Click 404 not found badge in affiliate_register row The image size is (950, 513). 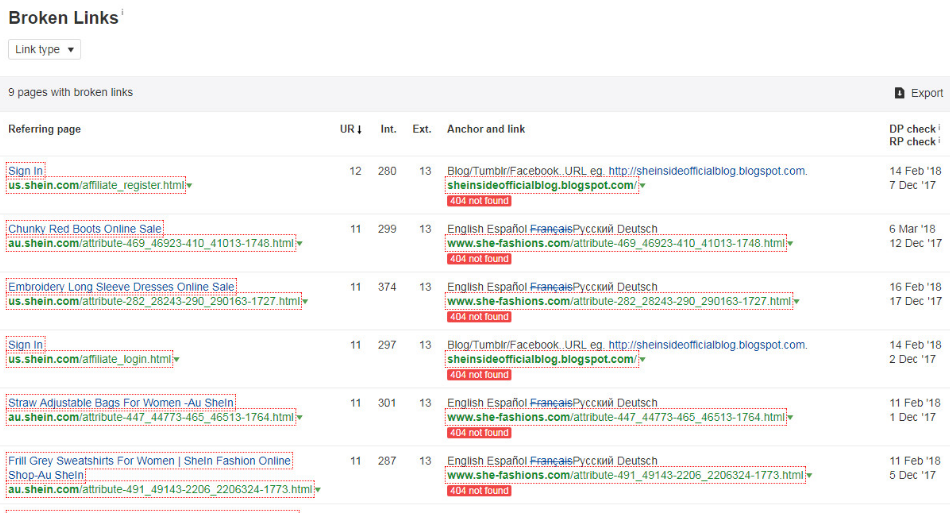tap(479, 201)
